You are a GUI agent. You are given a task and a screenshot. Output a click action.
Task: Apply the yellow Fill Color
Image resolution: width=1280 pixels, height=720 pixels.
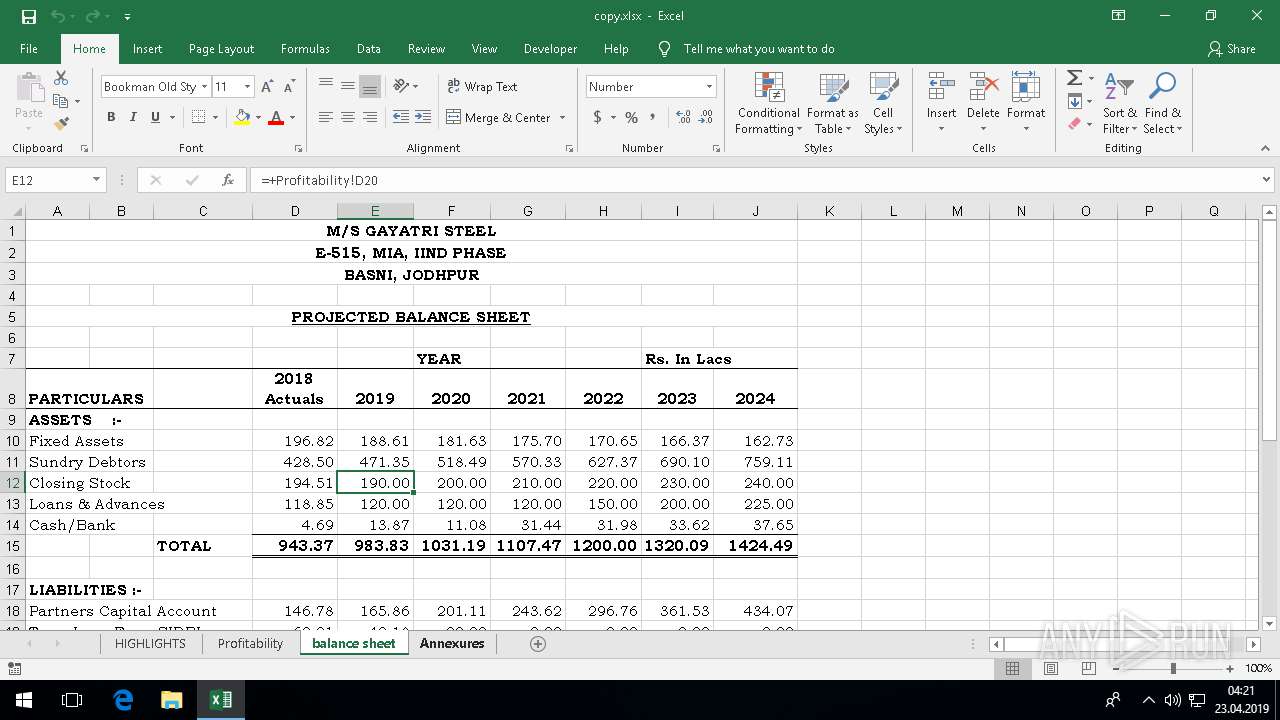pos(242,117)
